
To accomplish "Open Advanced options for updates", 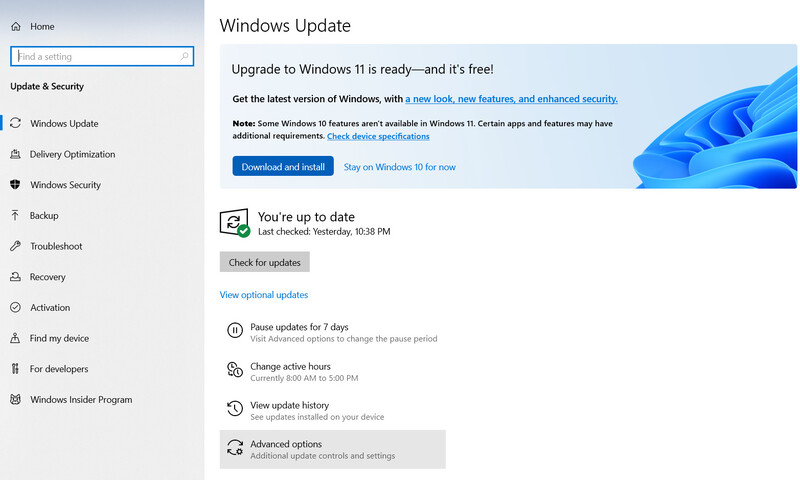I will pos(333,449).
